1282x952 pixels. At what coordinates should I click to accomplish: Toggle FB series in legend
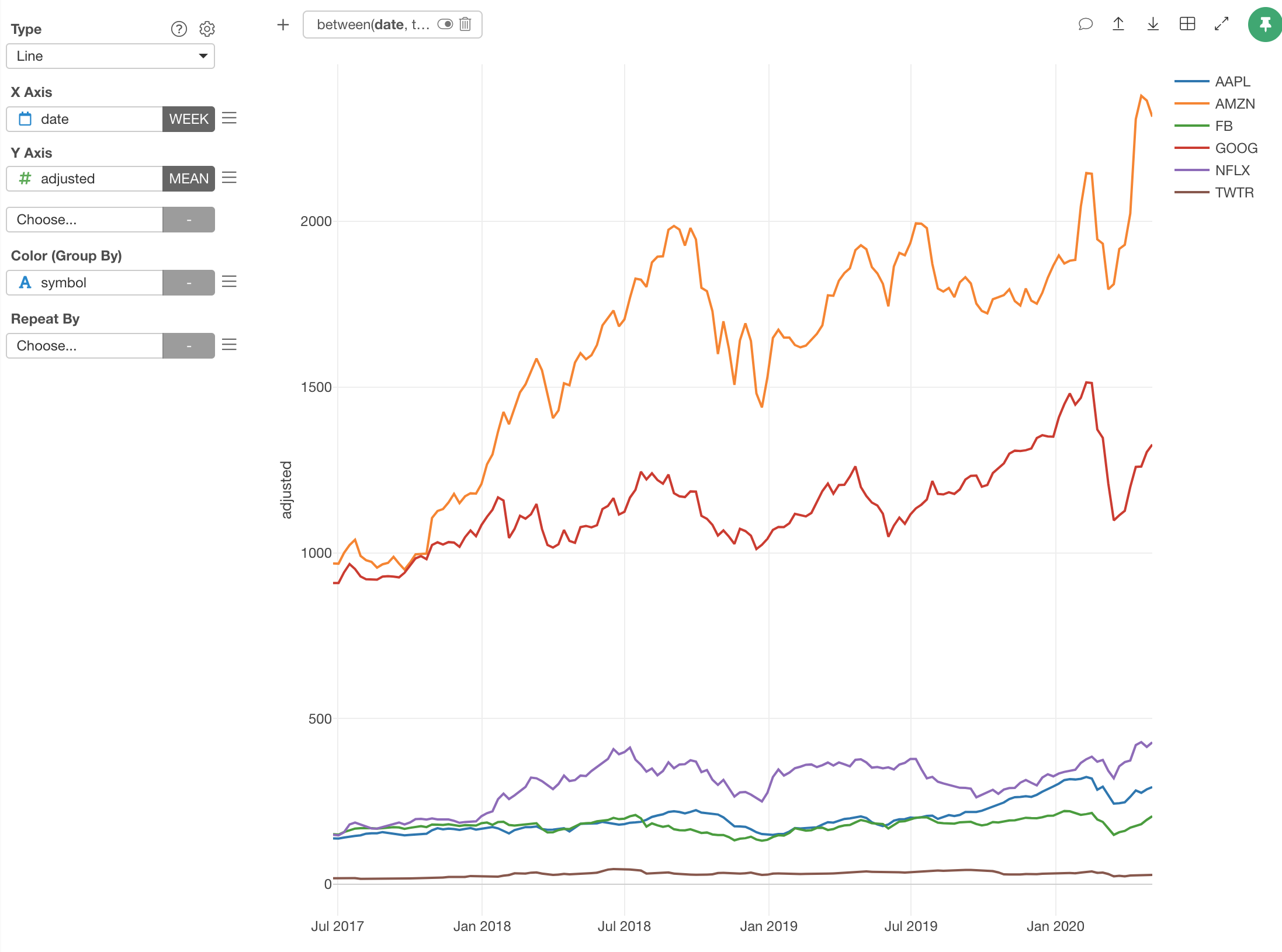(x=1204, y=126)
